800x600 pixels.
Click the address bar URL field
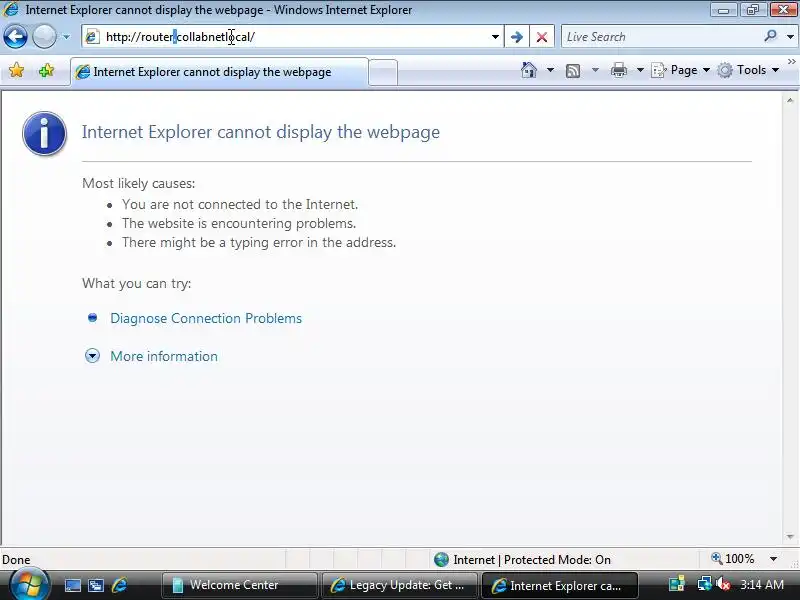click(293, 37)
